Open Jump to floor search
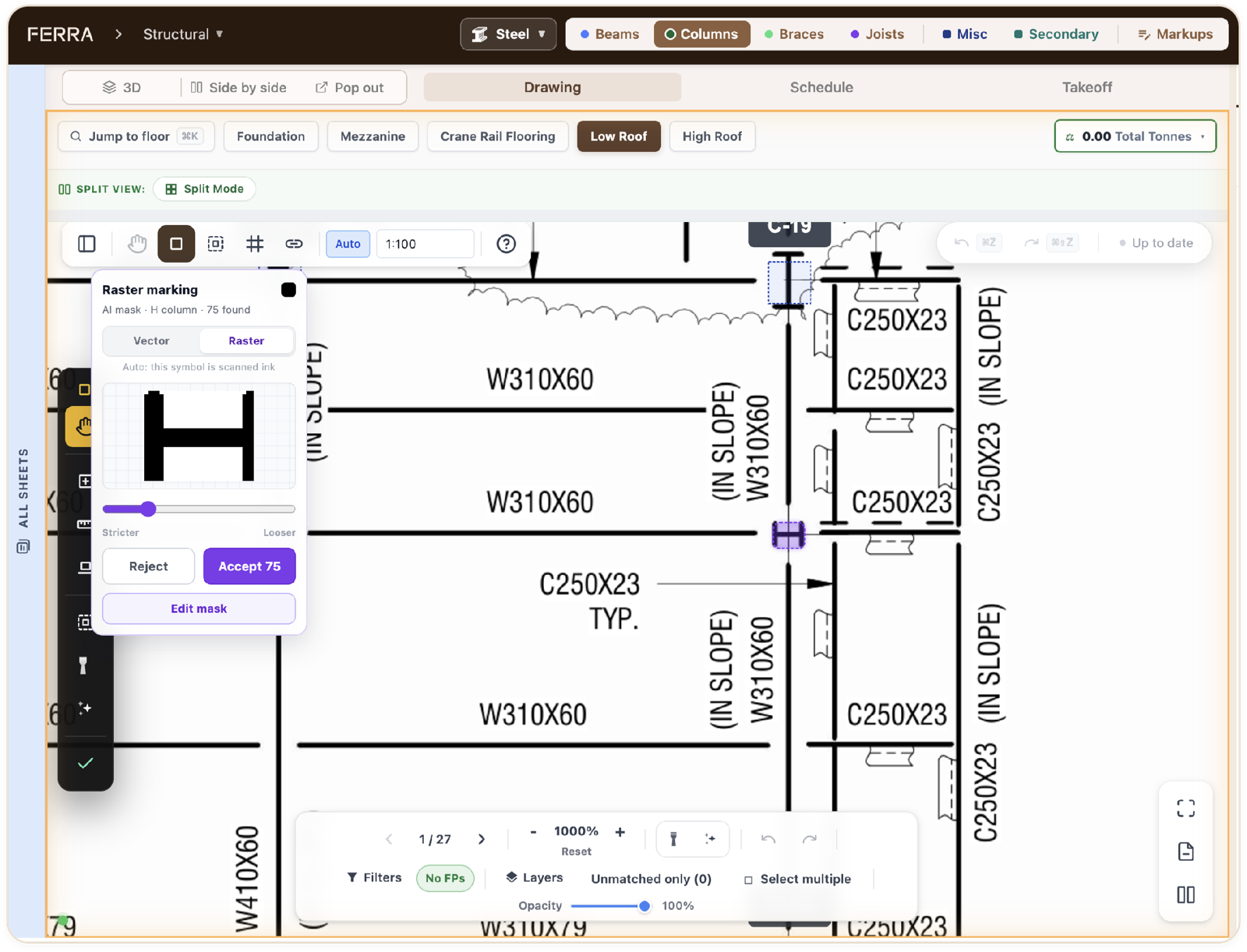 (136, 136)
